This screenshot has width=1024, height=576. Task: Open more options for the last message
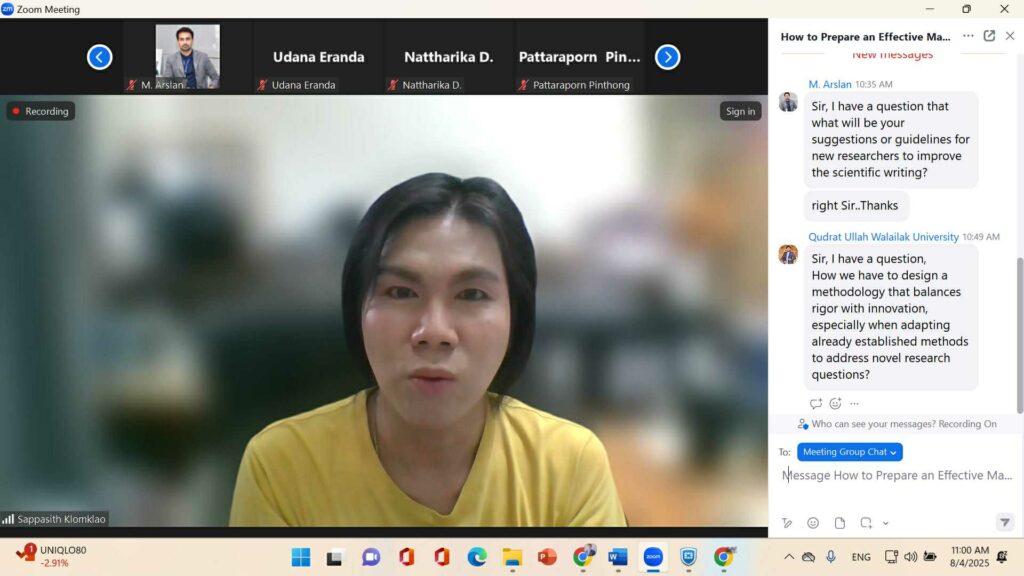tap(854, 404)
